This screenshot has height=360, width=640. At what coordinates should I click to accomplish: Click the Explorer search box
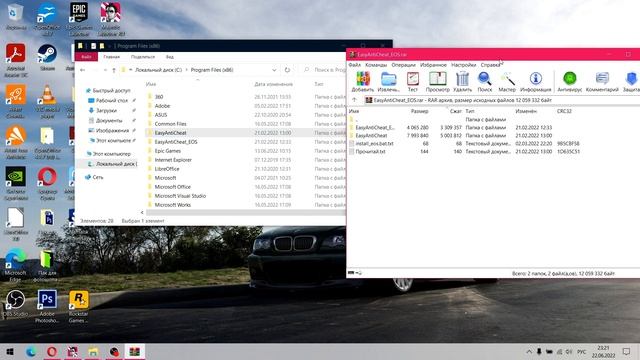324,70
